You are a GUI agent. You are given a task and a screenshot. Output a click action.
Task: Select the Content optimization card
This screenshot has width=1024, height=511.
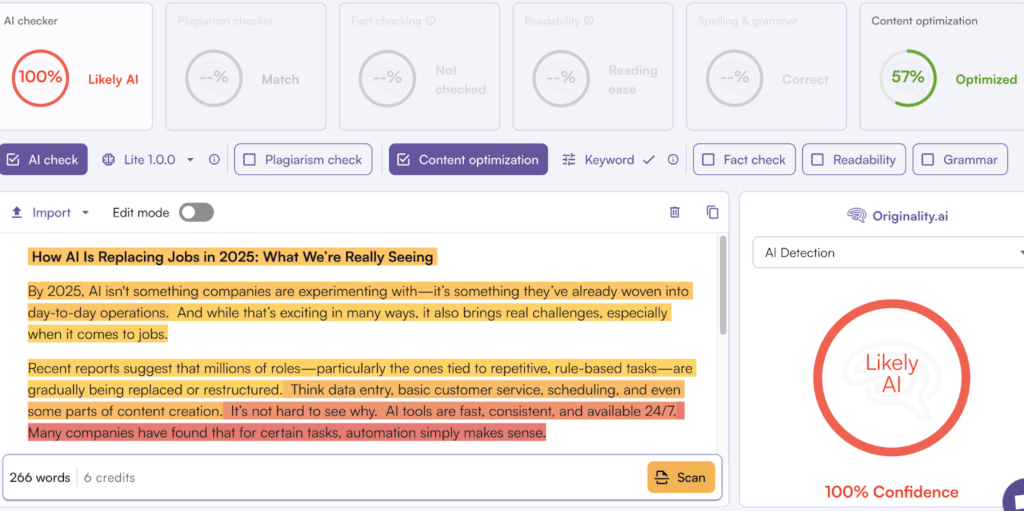[x=942, y=67]
